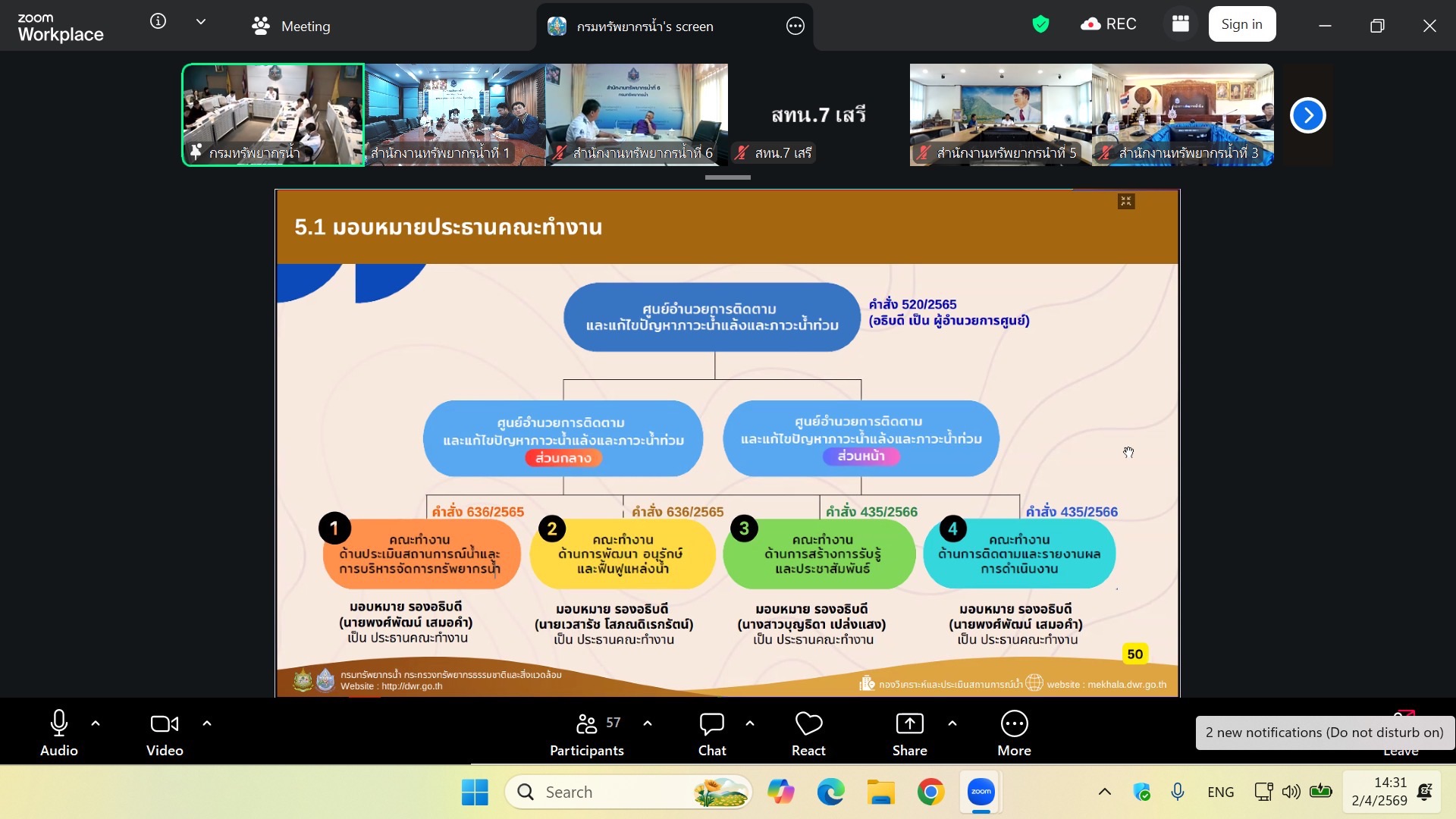The image size is (1456, 819).
Task: Open the More options menu
Action: 1014,724
